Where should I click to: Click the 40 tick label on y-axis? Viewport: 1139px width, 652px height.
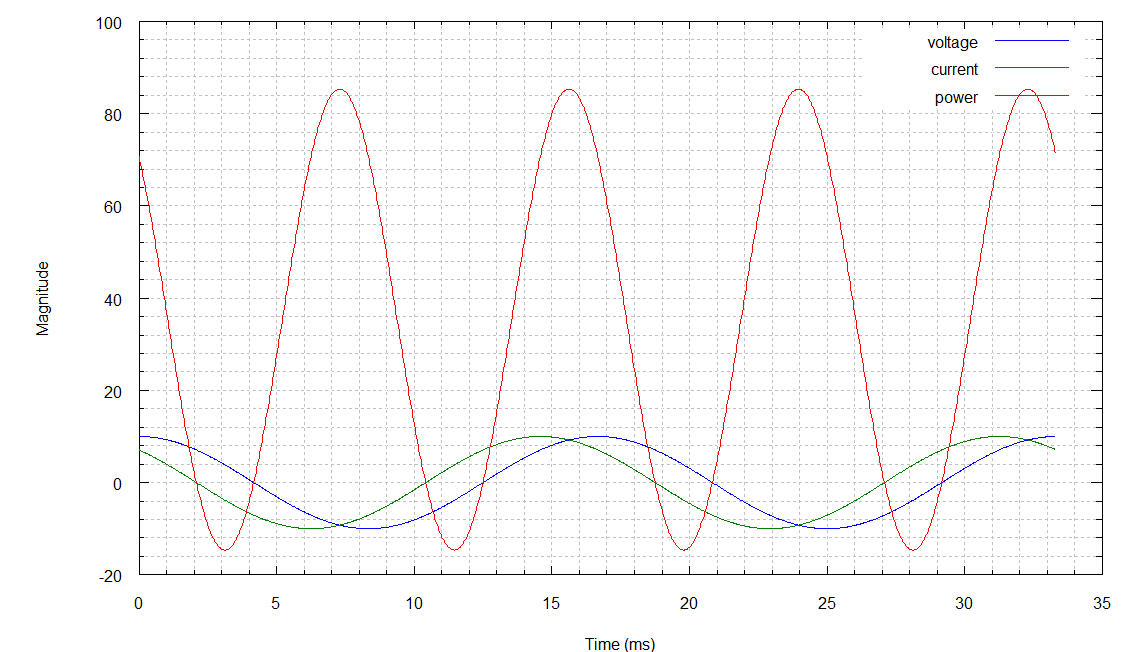click(112, 299)
